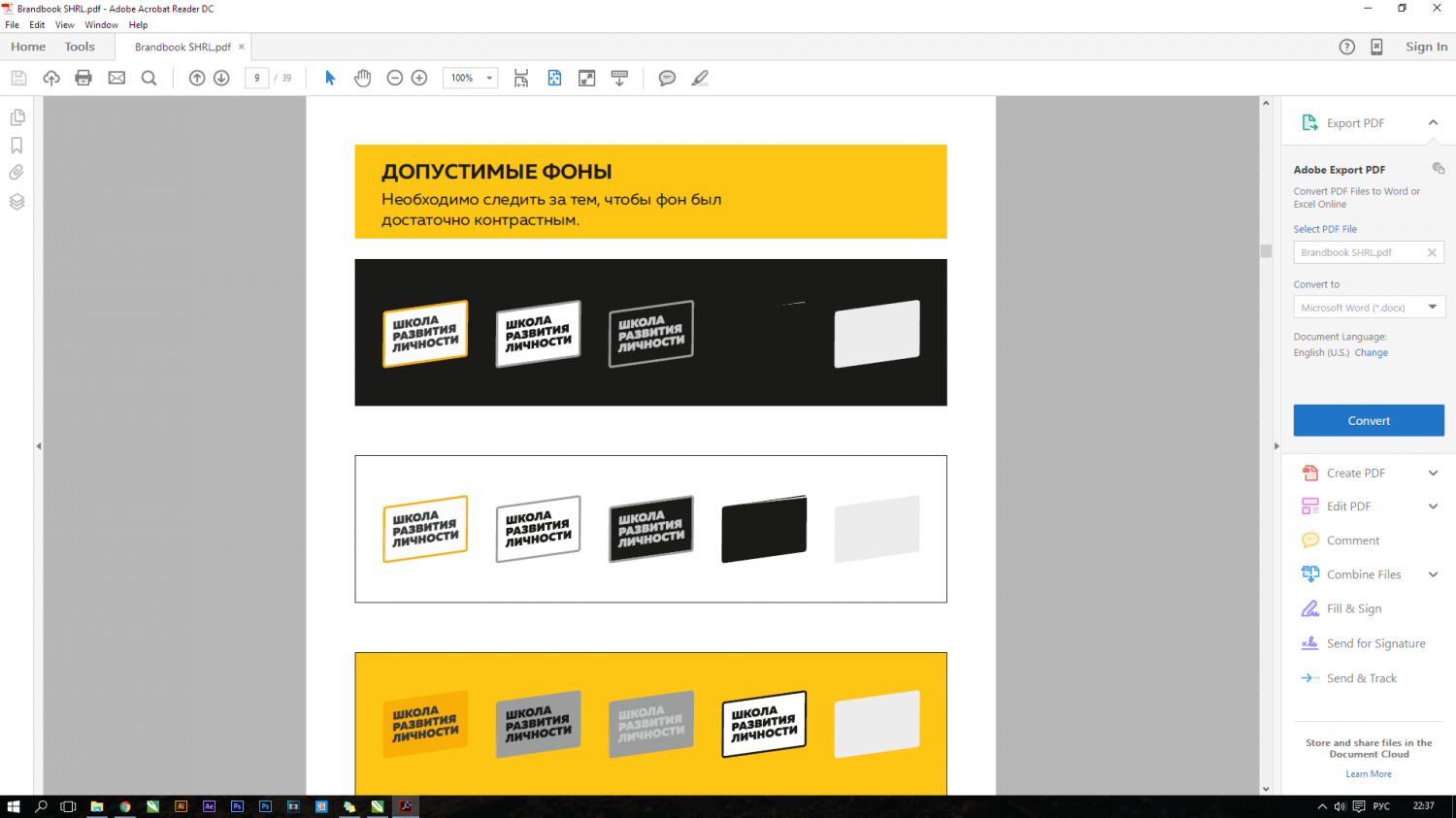Activate the Hand pan tool
The image size is (1456, 818).
[362, 78]
